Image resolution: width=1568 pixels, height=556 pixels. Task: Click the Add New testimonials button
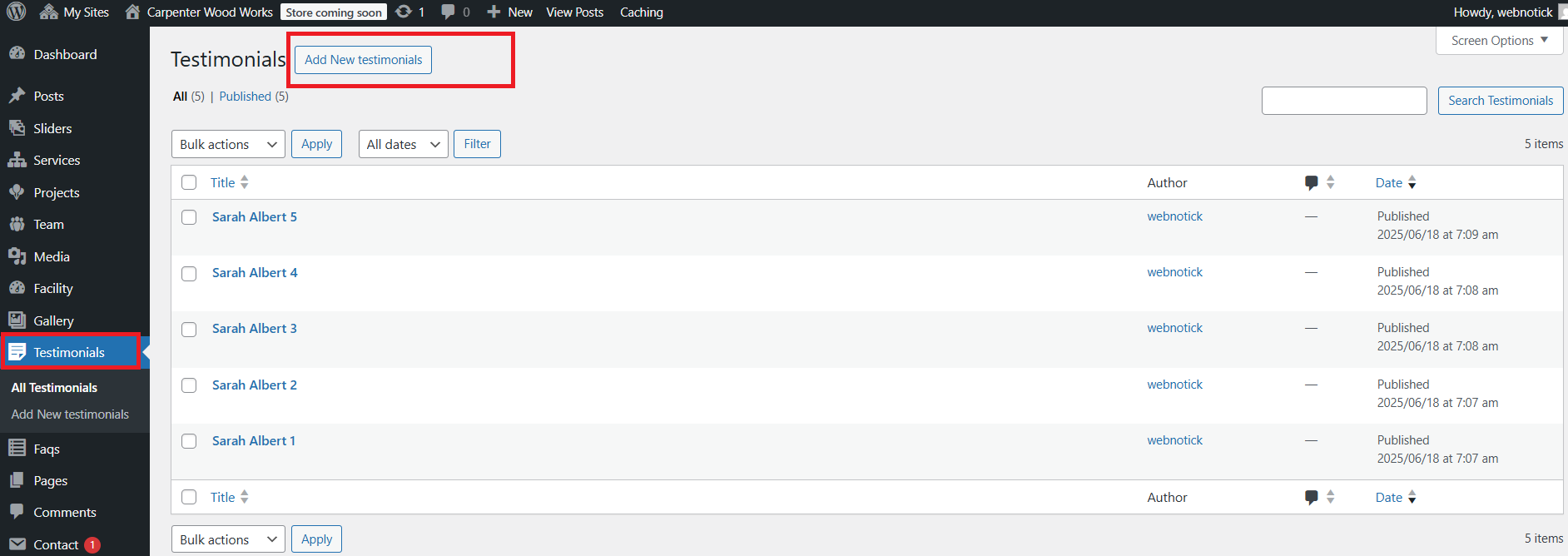[363, 60]
